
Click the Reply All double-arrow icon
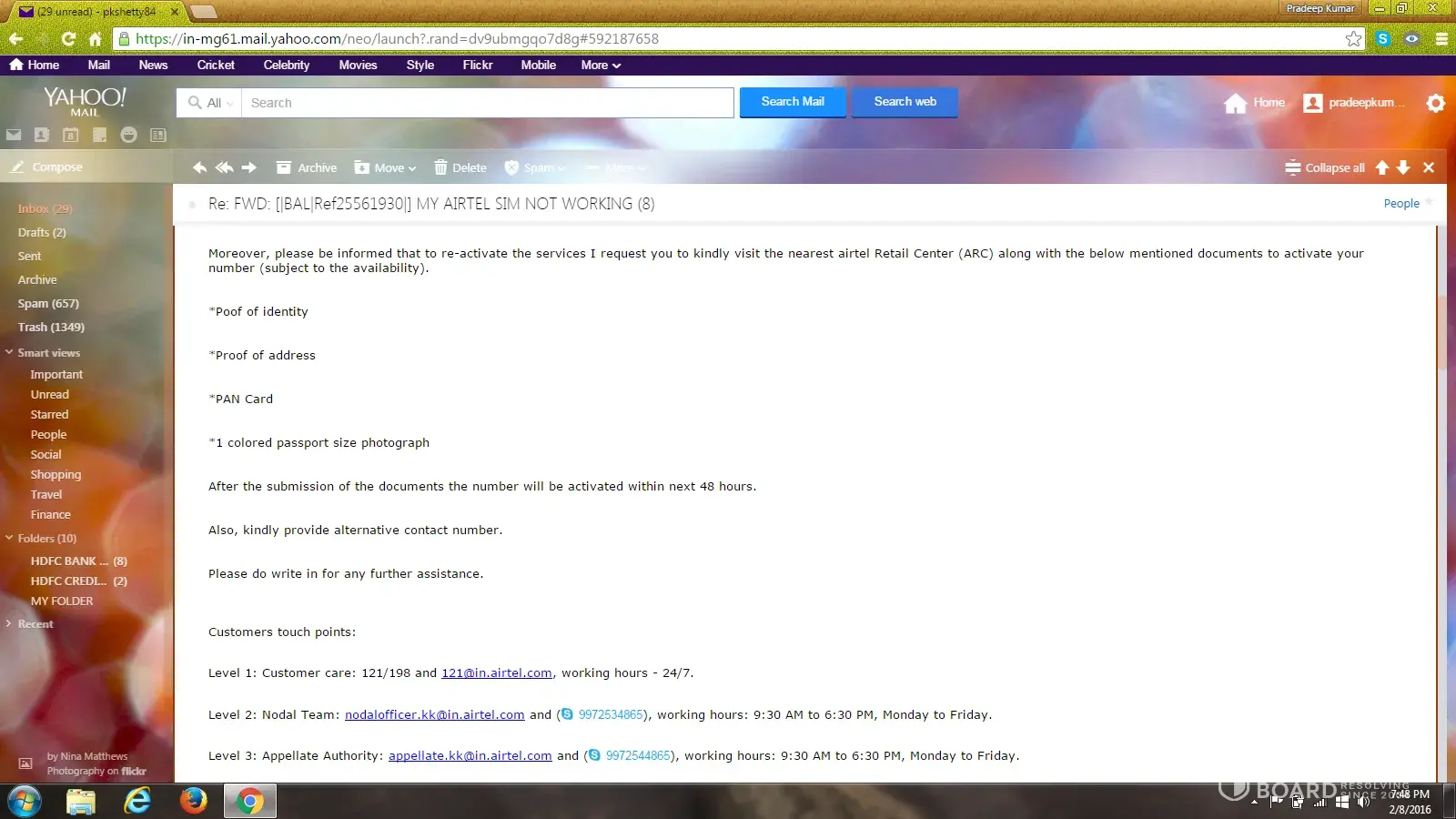(224, 167)
